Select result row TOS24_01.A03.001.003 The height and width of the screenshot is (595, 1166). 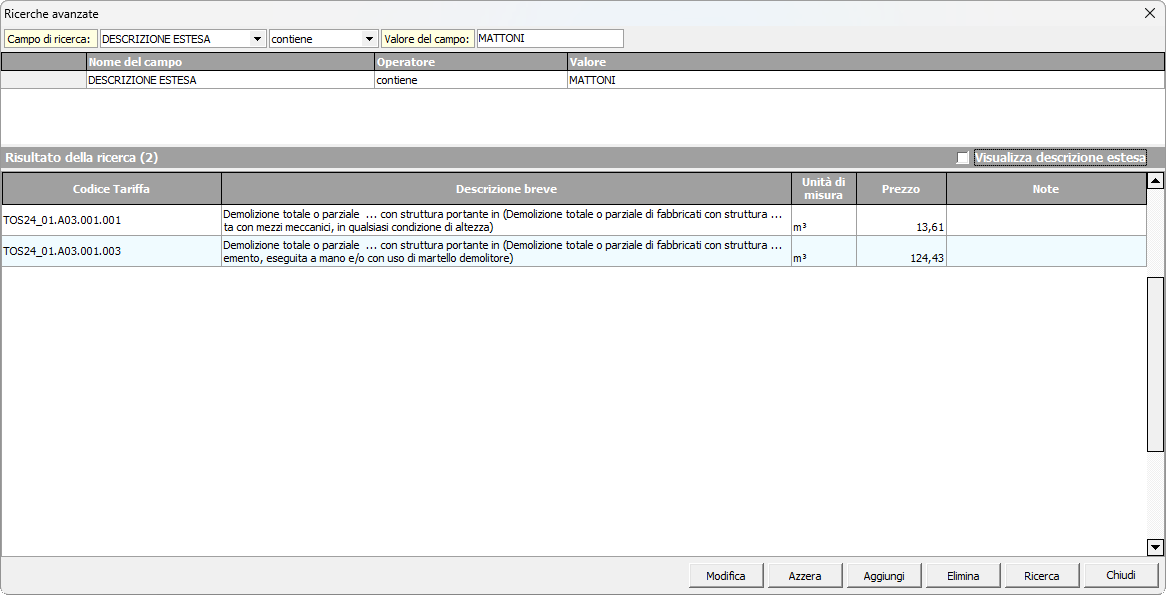coord(111,251)
